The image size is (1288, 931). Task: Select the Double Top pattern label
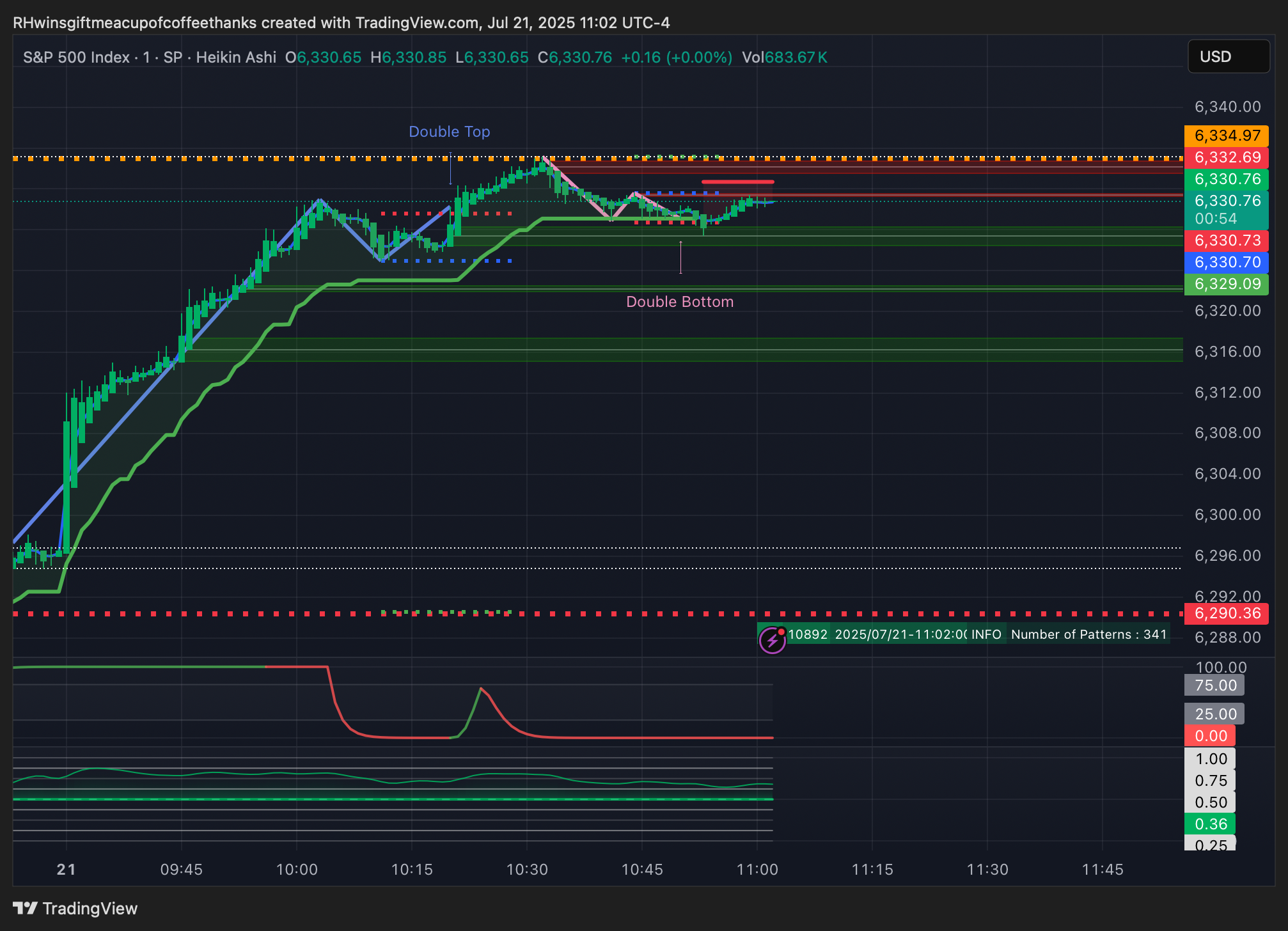point(450,132)
